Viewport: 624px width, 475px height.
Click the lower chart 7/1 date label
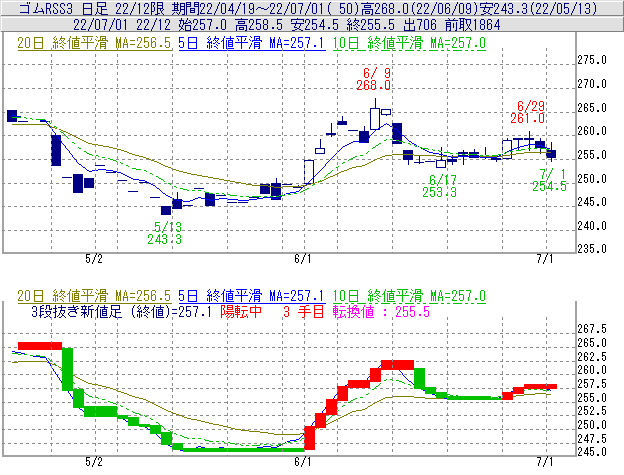545,462
